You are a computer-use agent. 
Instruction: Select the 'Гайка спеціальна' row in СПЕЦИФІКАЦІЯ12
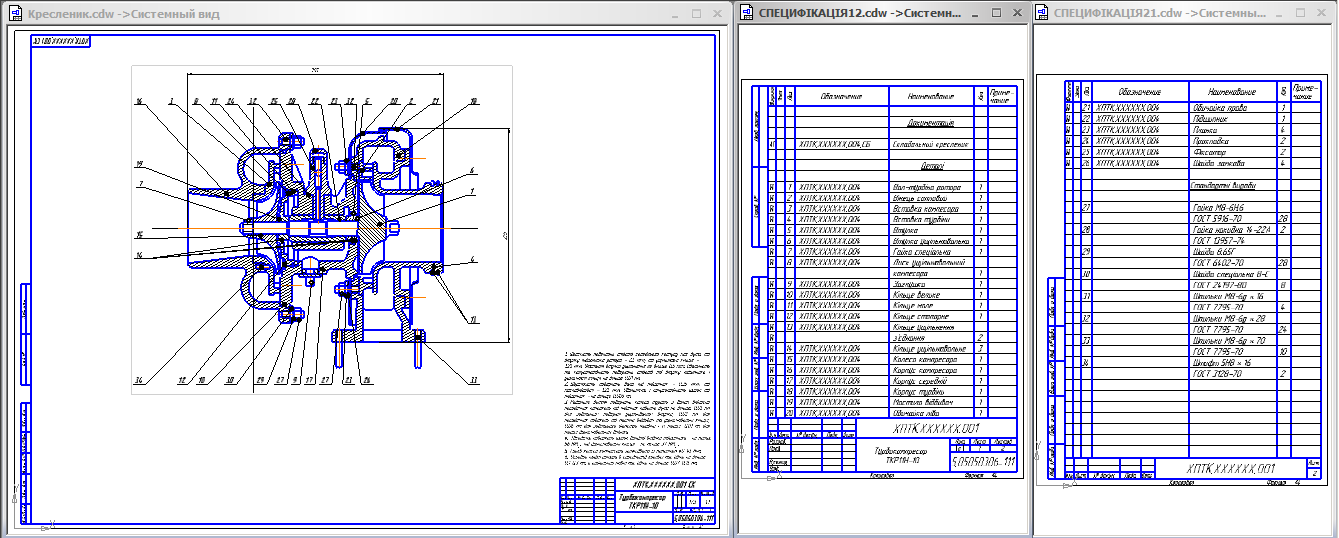tap(892, 251)
